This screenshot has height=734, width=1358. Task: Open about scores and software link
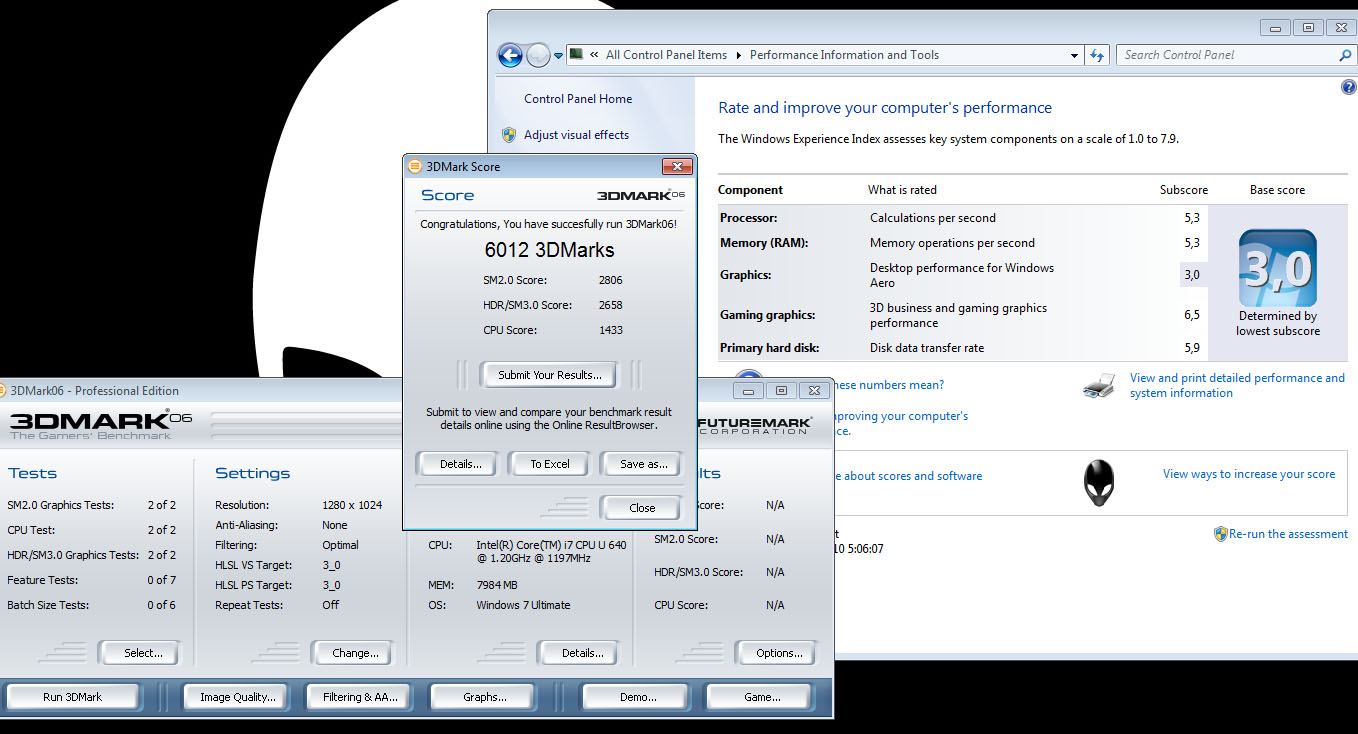(908, 476)
